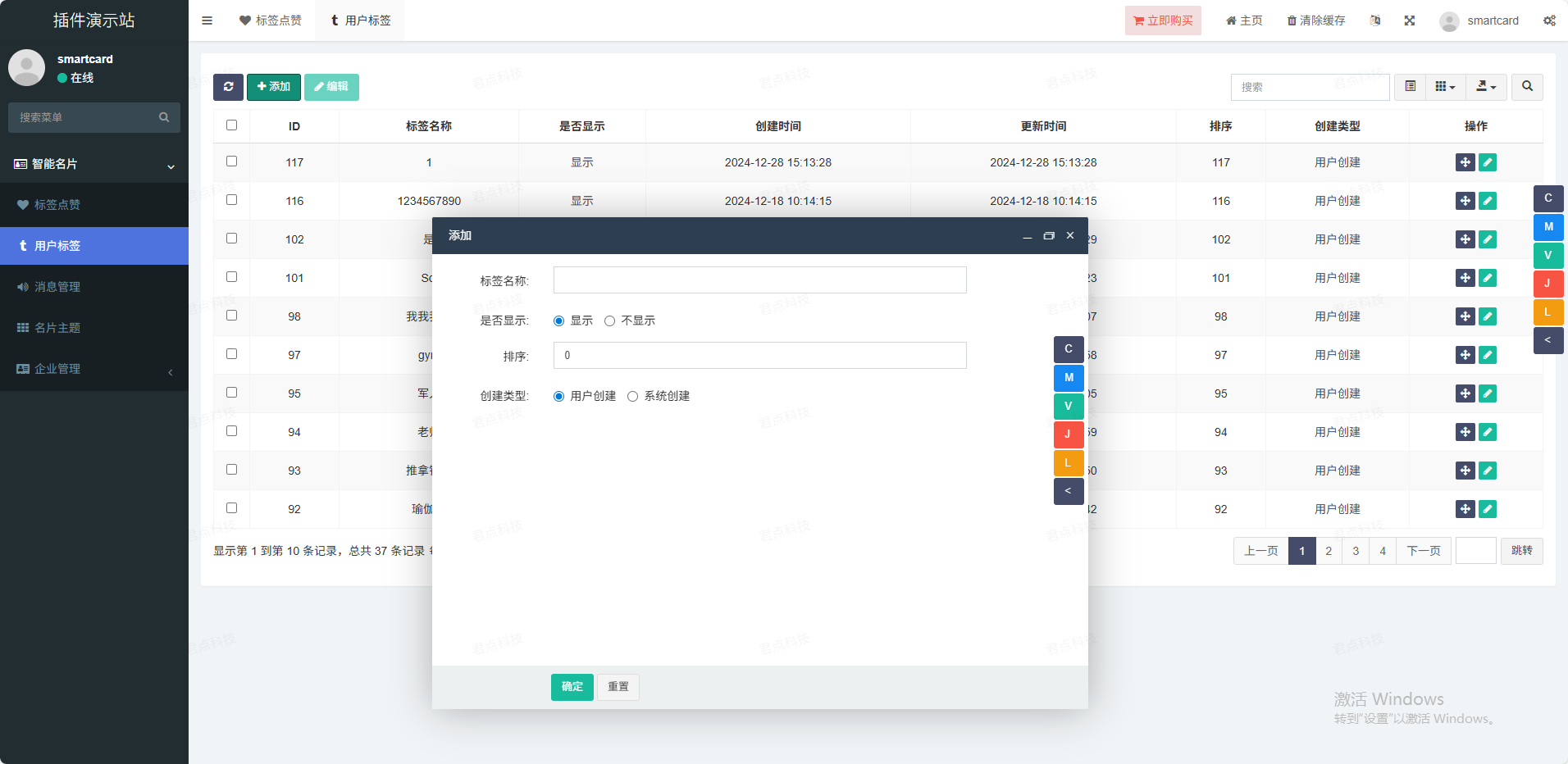The width and height of the screenshot is (1568, 764).
Task: Click the green edit pencil for row 117
Action: tap(1487, 162)
